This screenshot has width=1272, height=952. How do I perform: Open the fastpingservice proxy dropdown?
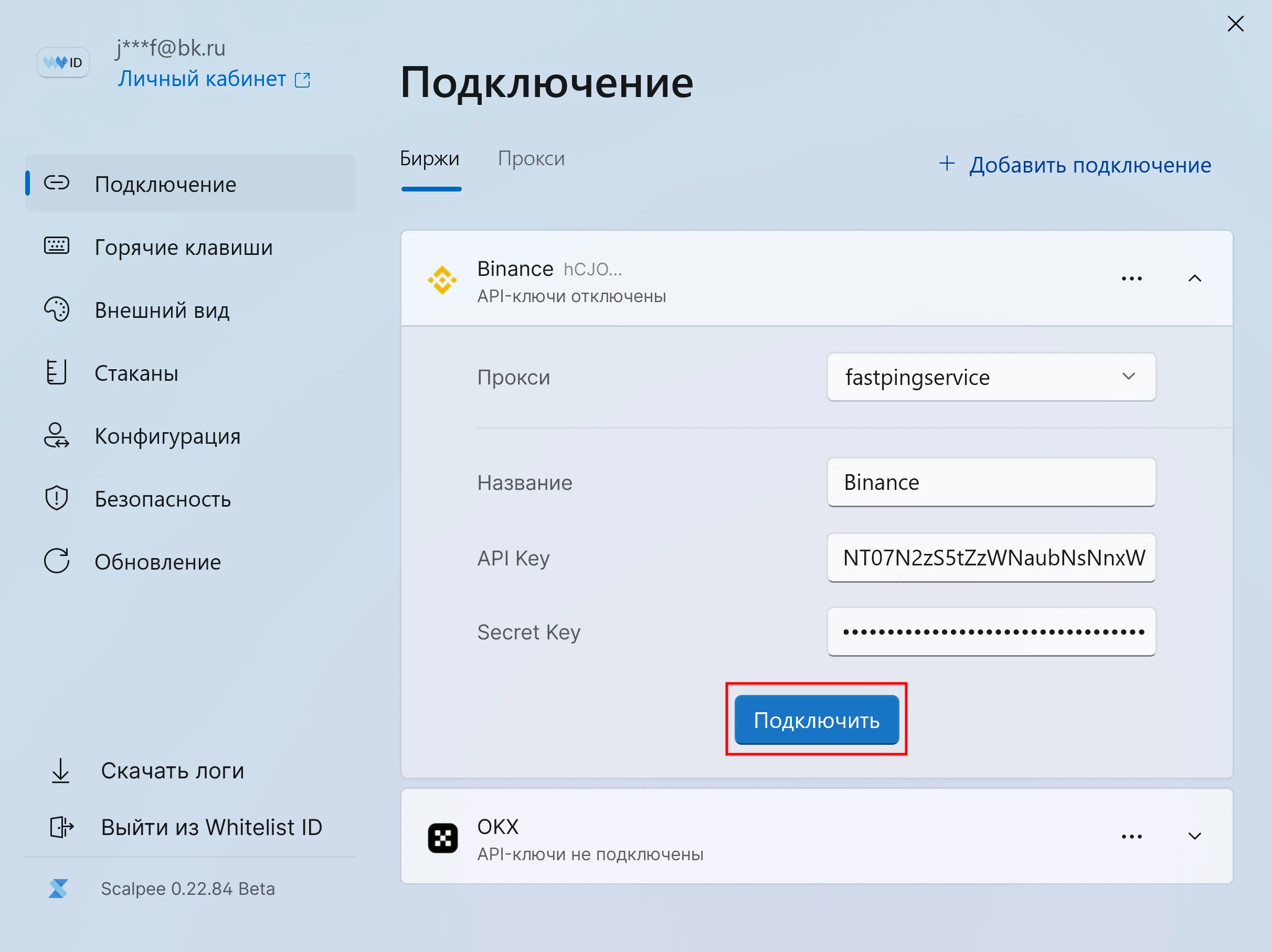991,377
